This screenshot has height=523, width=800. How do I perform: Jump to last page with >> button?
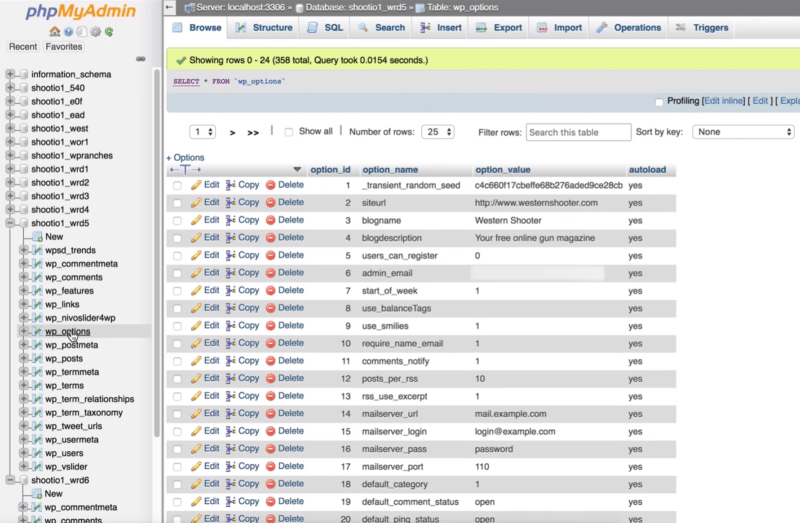(253, 133)
